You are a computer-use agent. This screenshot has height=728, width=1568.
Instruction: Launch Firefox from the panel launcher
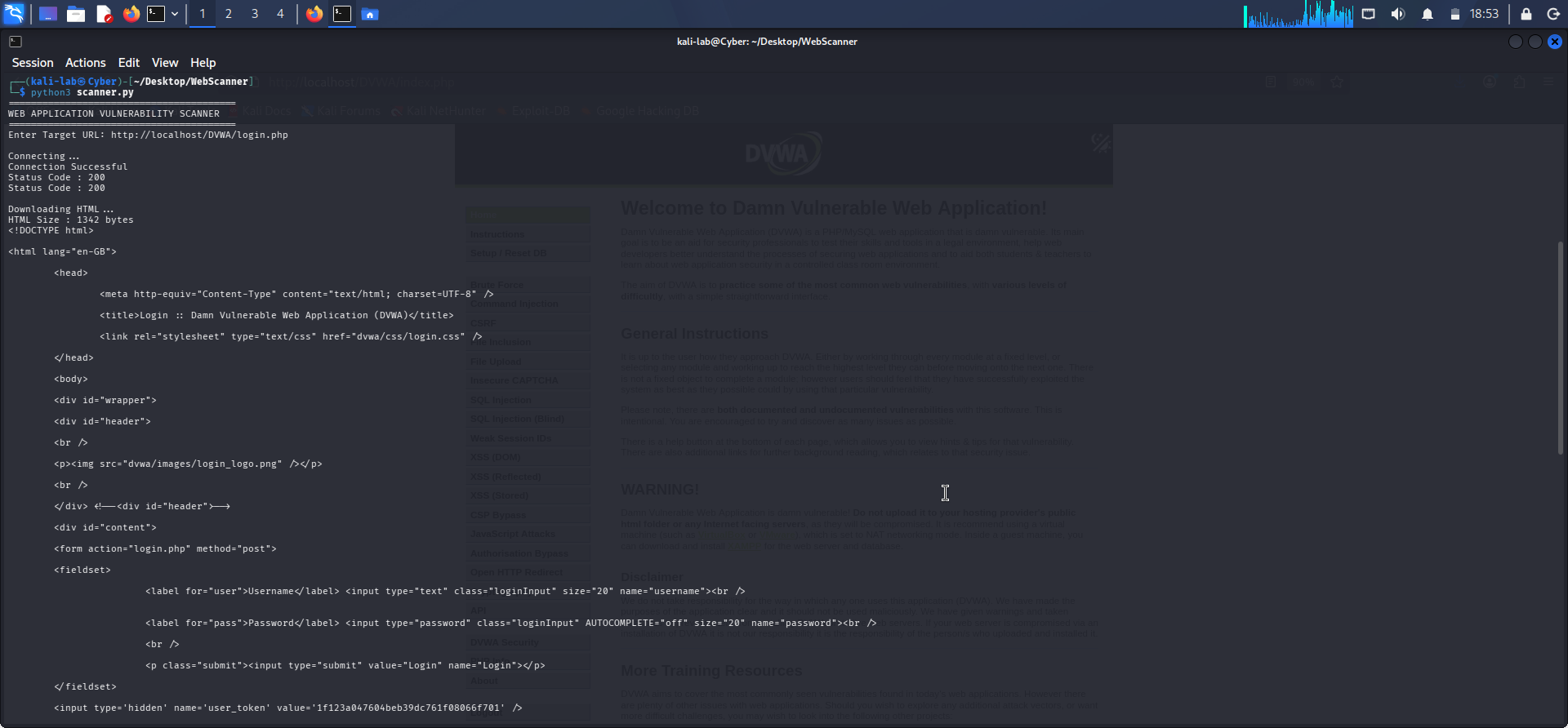coord(131,14)
